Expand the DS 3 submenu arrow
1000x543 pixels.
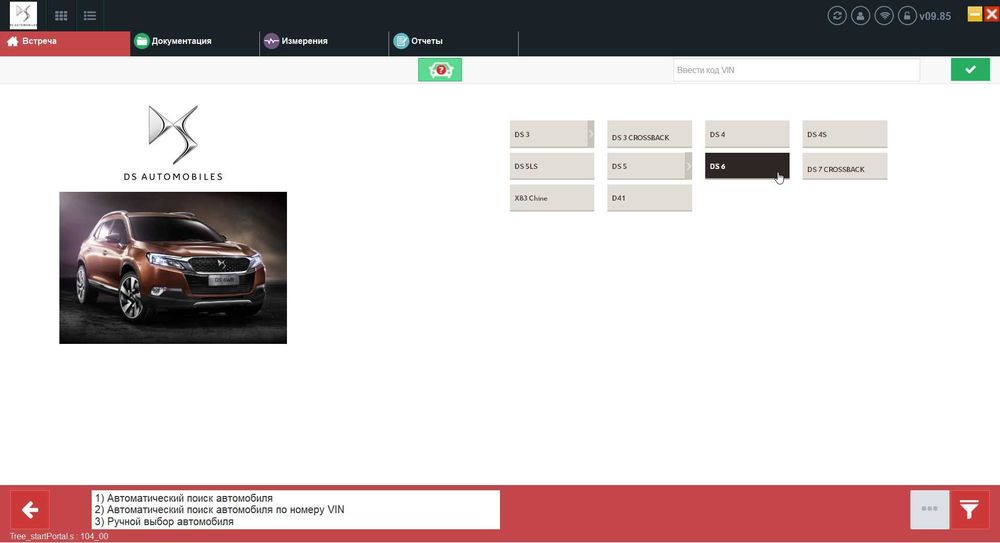tap(591, 134)
